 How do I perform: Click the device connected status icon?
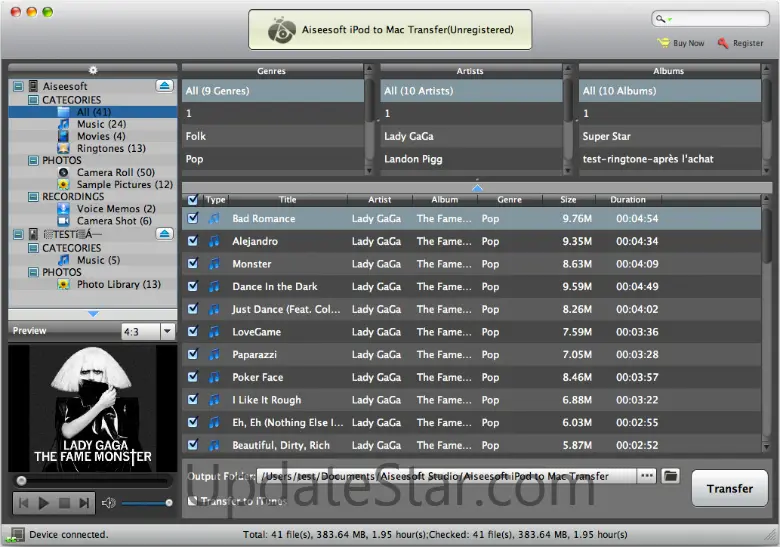click(x=16, y=535)
